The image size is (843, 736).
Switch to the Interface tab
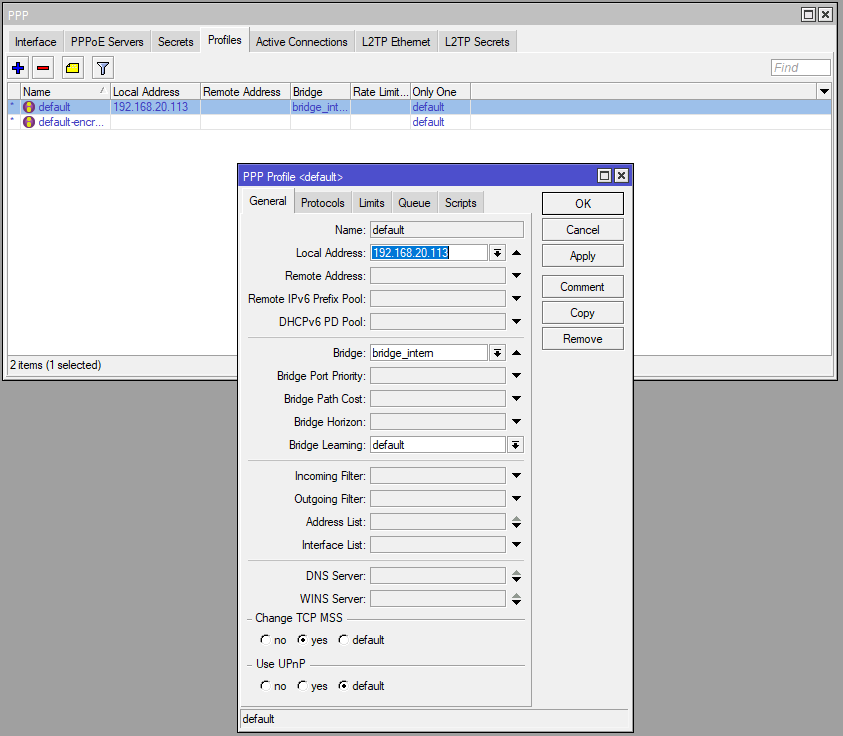point(35,42)
